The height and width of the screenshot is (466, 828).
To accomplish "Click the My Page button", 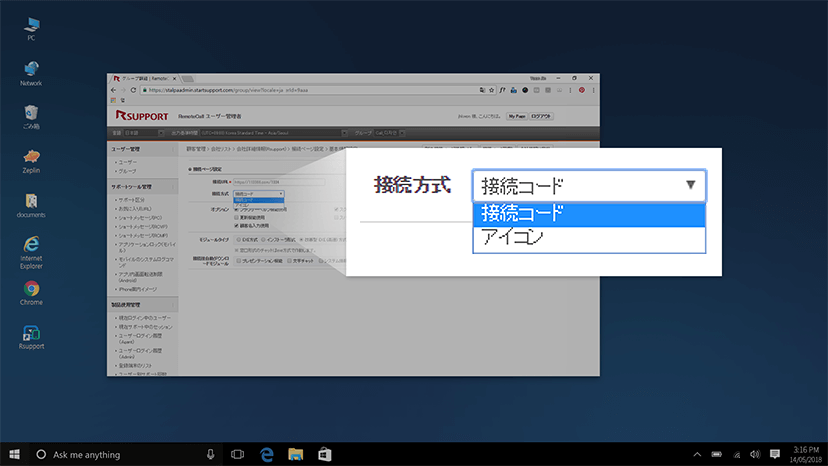I will [516, 116].
